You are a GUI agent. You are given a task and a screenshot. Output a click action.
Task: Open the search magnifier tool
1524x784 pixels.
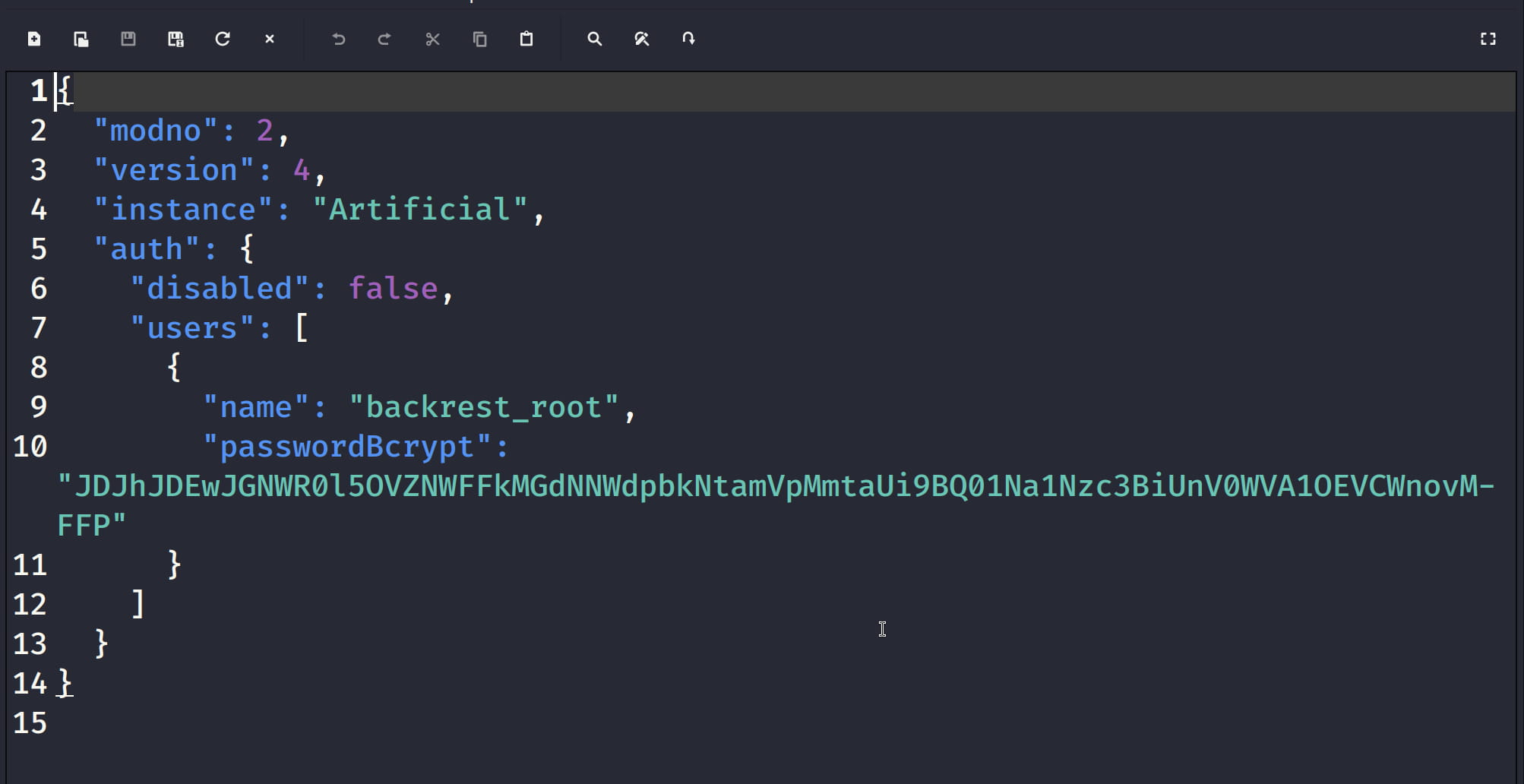[595, 39]
